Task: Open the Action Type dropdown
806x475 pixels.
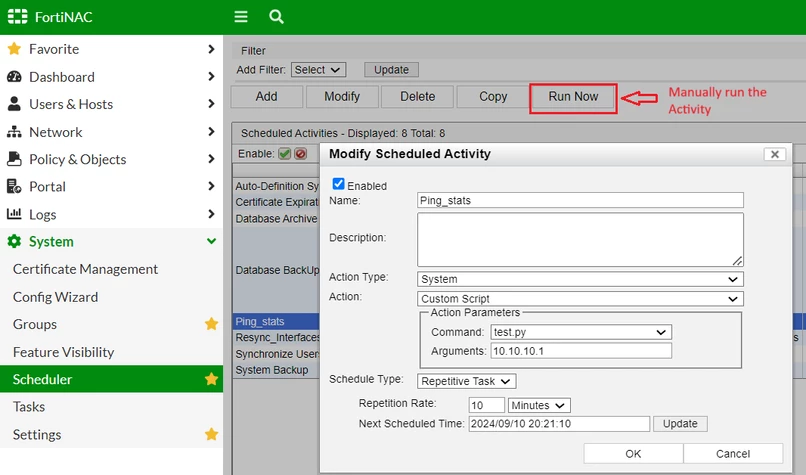Action: [580, 279]
